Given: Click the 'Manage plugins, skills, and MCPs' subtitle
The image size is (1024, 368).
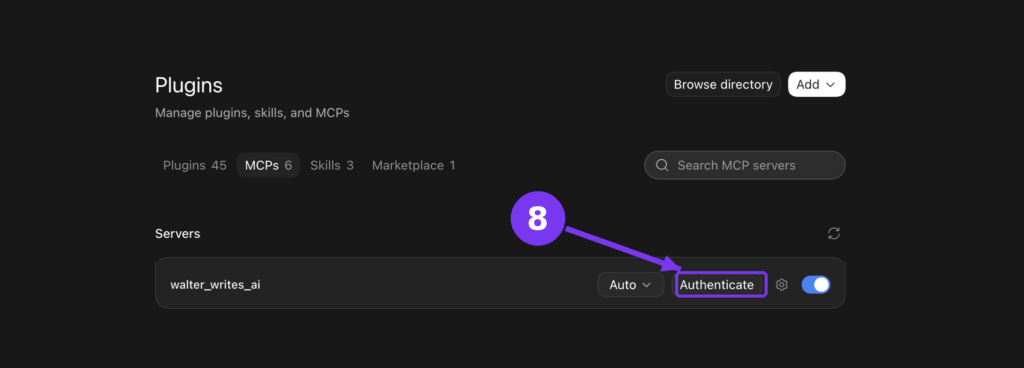Looking at the screenshot, I should coord(252,113).
